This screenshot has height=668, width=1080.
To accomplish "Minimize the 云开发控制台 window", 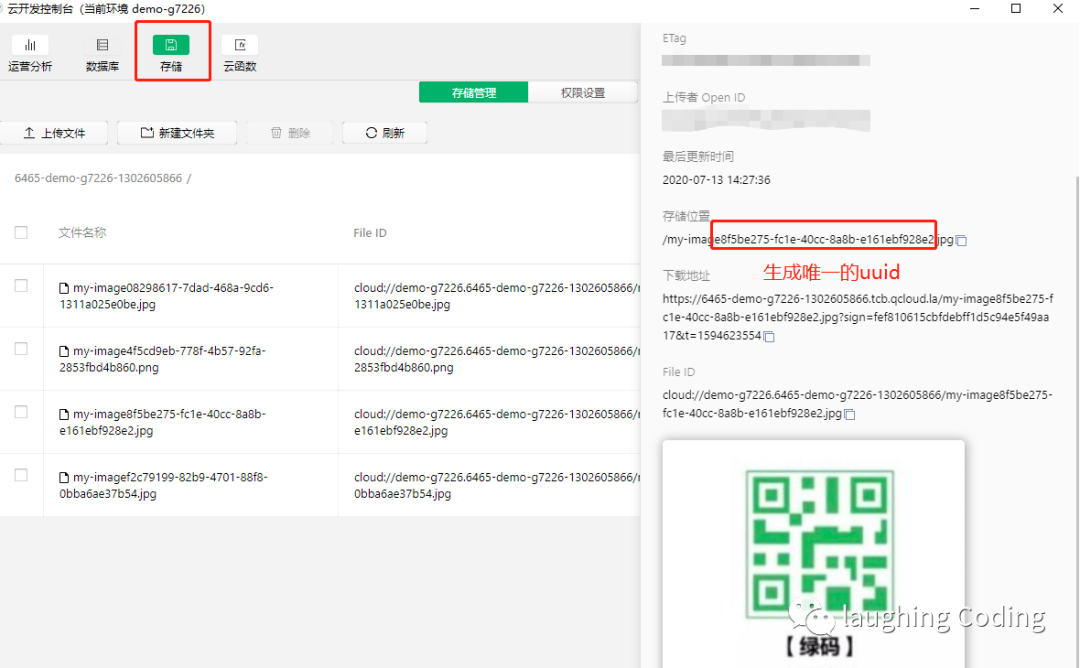I will (x=975, y=8).
